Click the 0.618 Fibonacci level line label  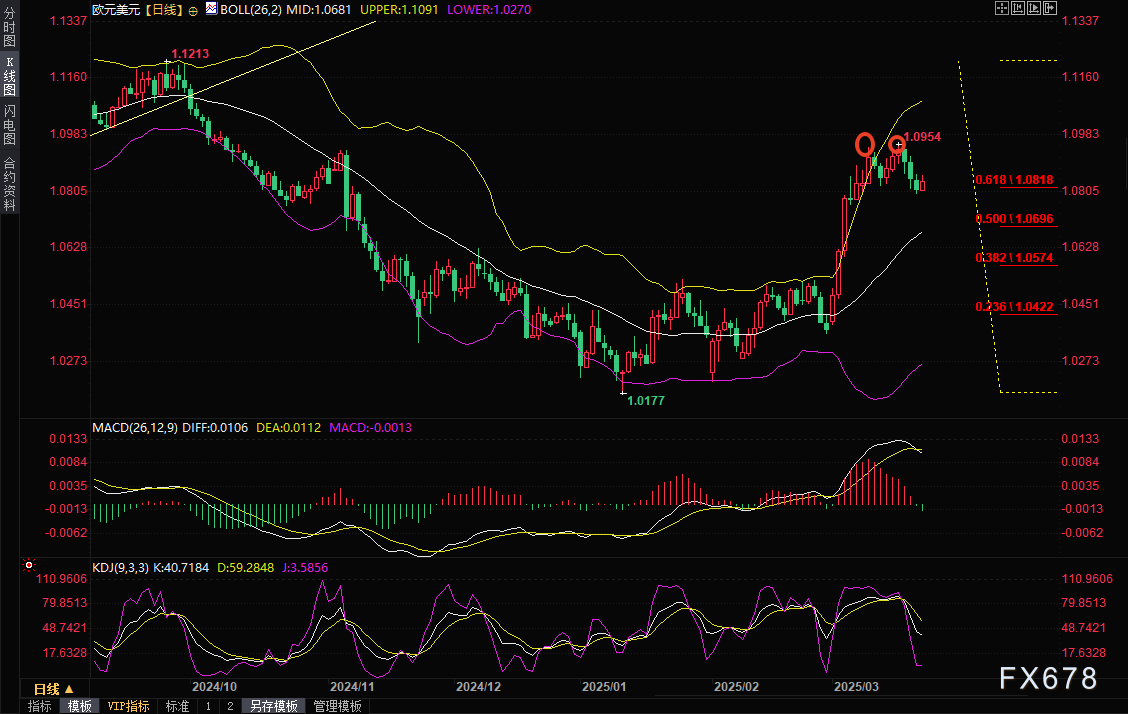coord(1013,180)
